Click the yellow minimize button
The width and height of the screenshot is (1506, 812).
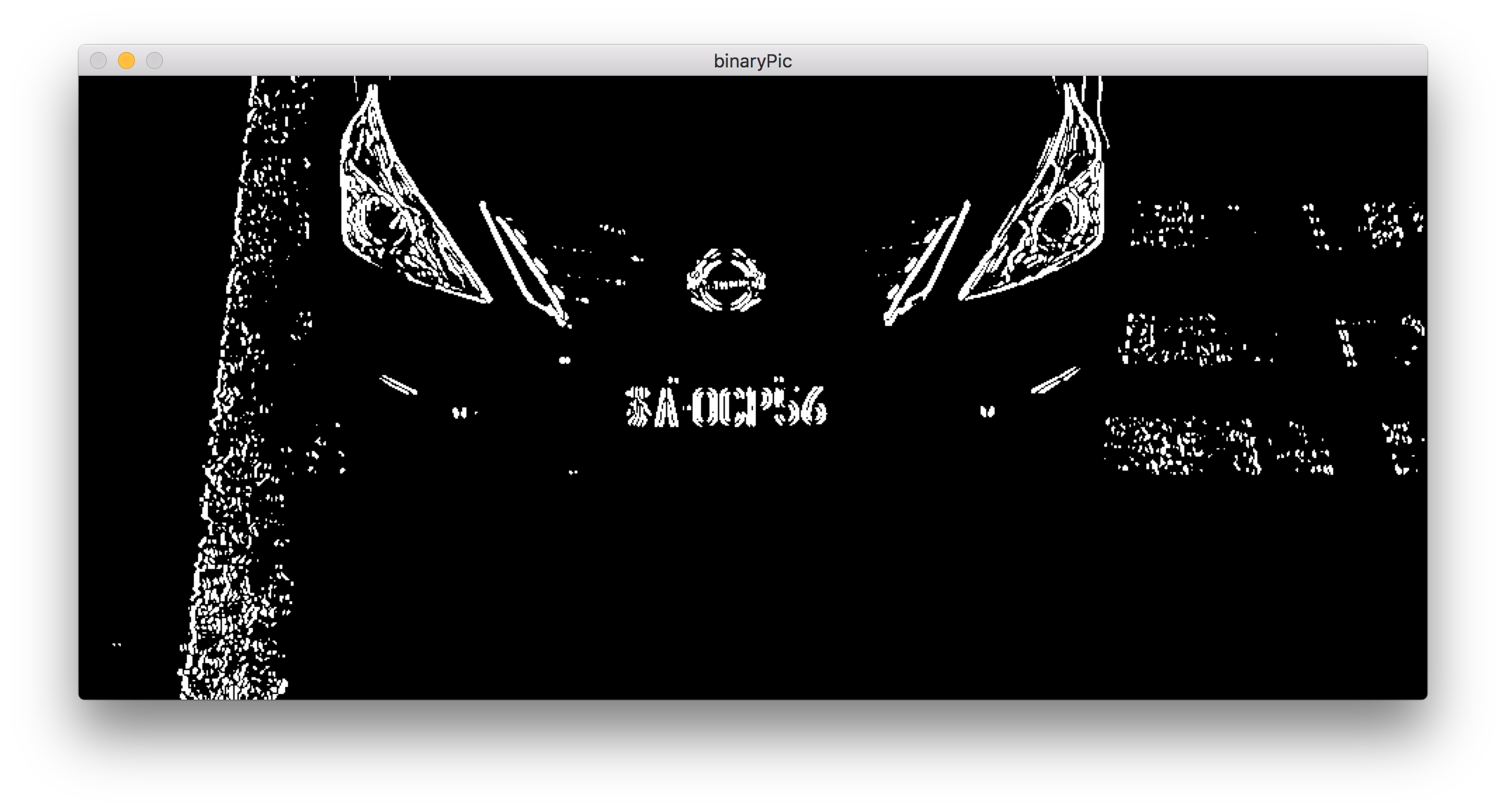[126, 61]
